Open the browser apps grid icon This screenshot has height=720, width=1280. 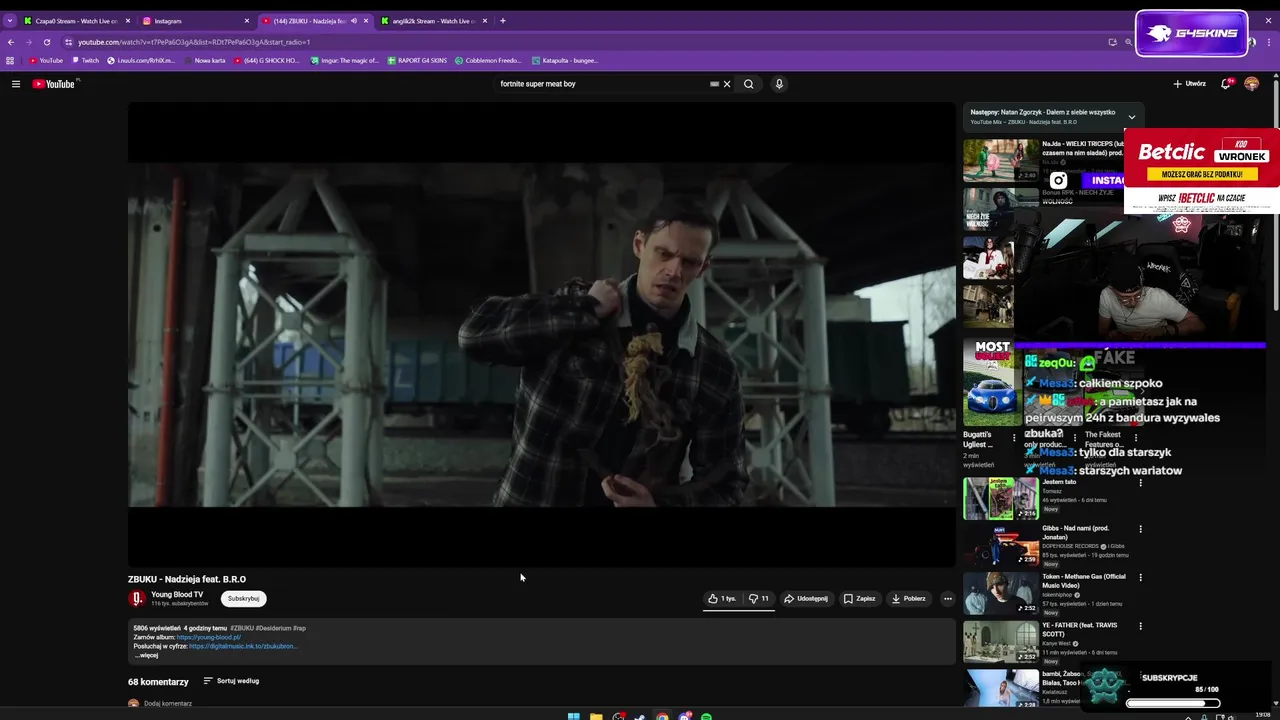(x=10, y=60)
